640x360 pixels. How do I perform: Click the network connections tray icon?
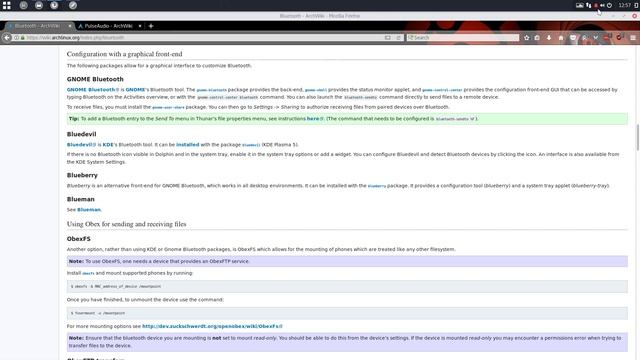point(588,5)
